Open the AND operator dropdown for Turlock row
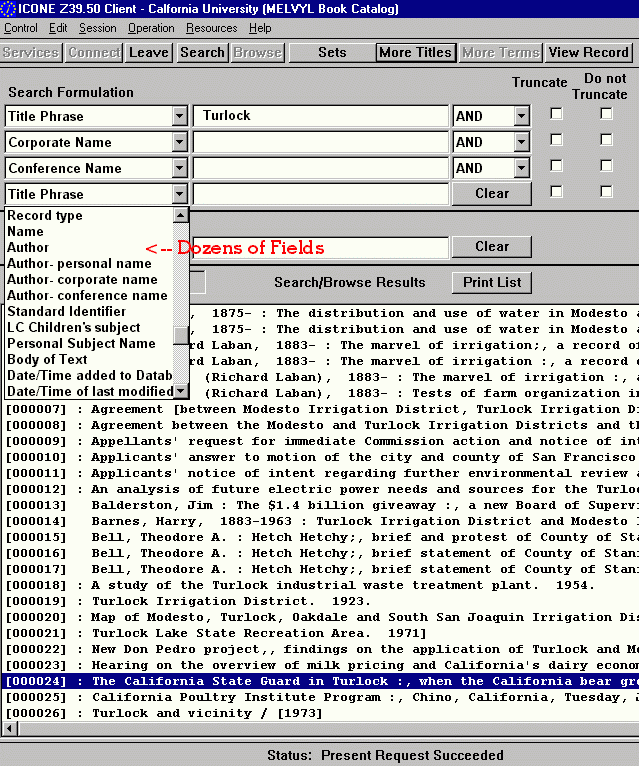This screenshot has height=766, width=639. 522,116
